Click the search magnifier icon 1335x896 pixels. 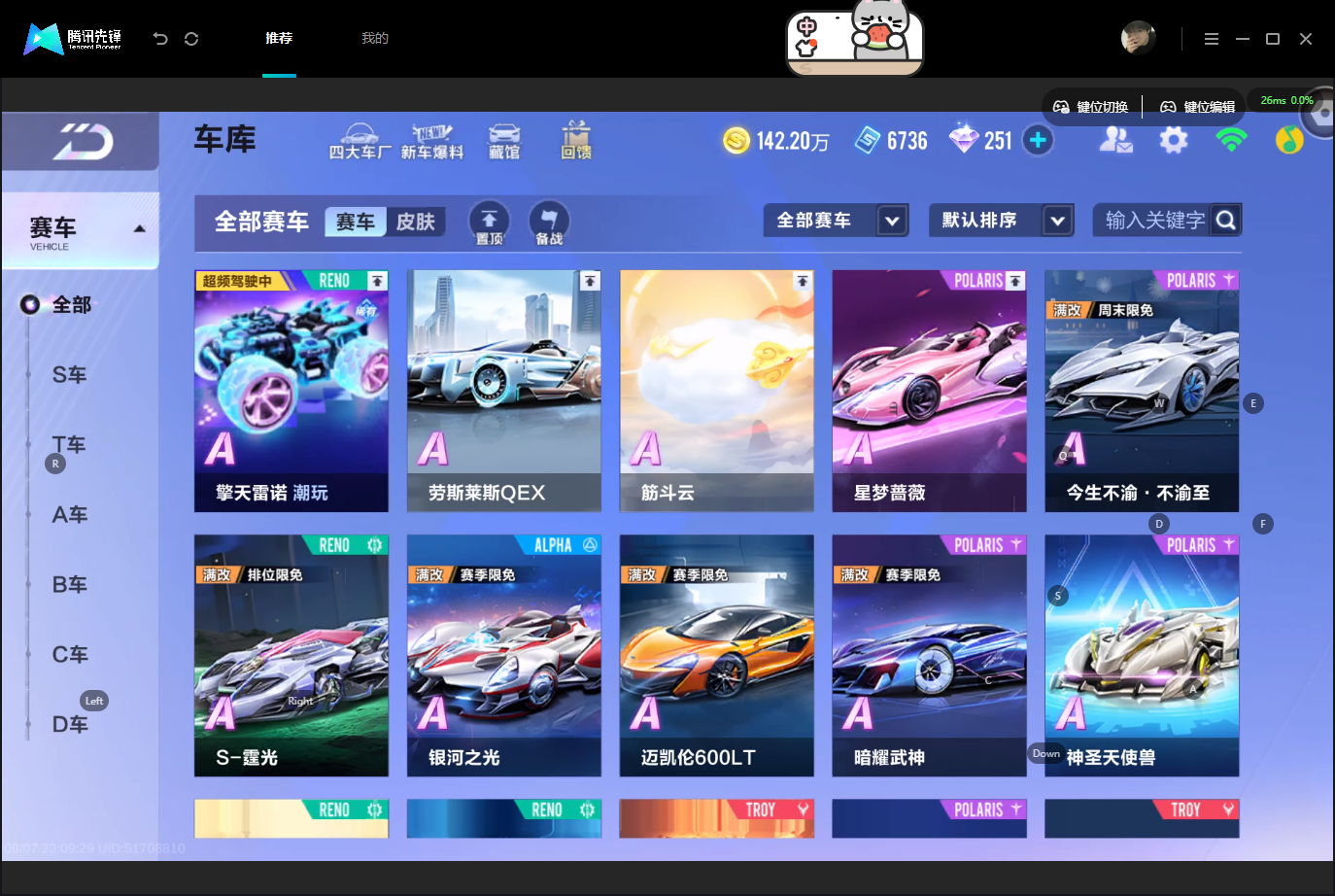click(x=1226, y=221)
